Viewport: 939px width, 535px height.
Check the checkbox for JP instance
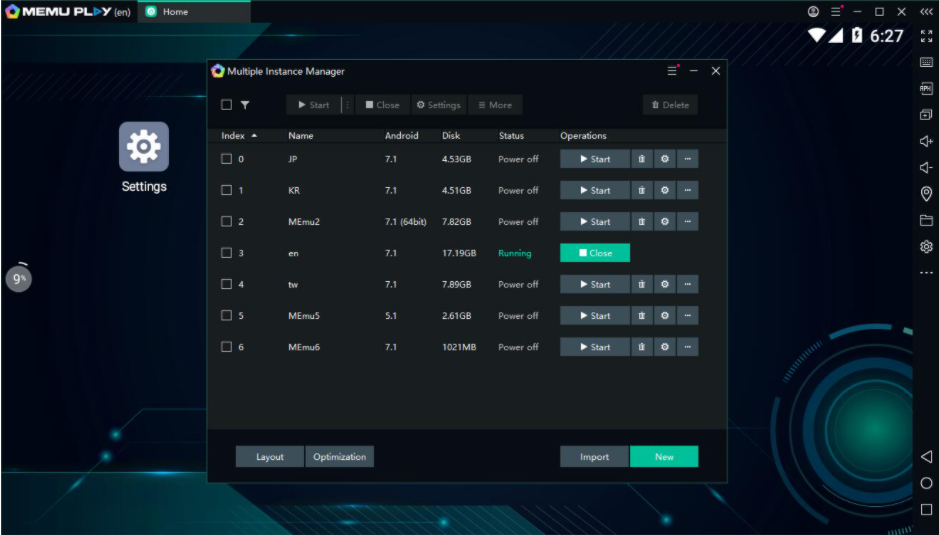[226, 159]
